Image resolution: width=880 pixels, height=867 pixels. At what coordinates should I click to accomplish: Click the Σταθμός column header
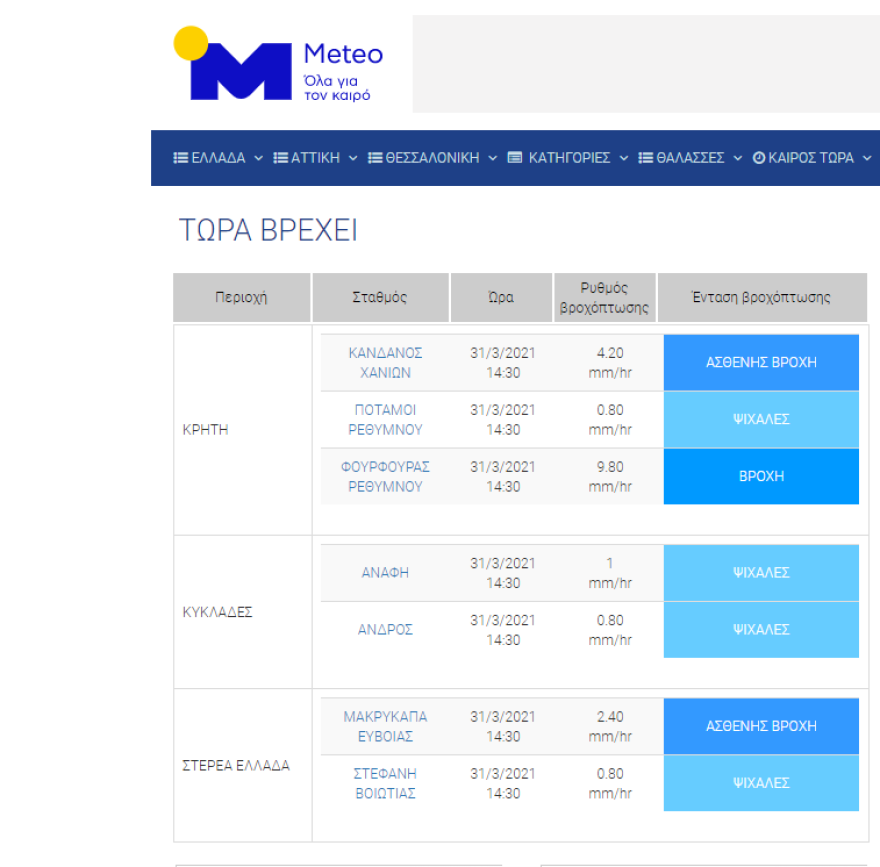(380, 298)
